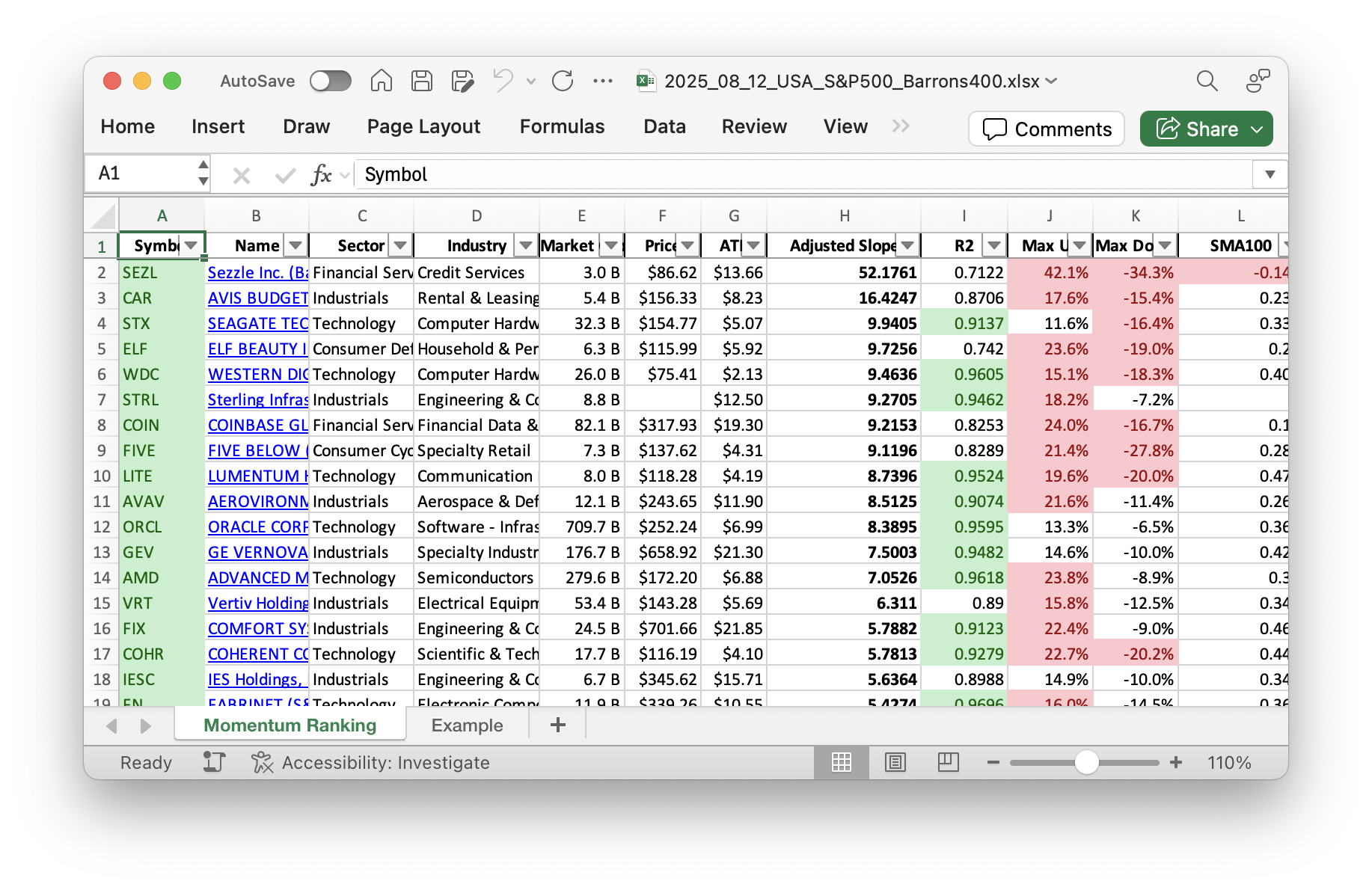
Task: Click the Redo circular arrow icon
Action: (x=563, y=81)
